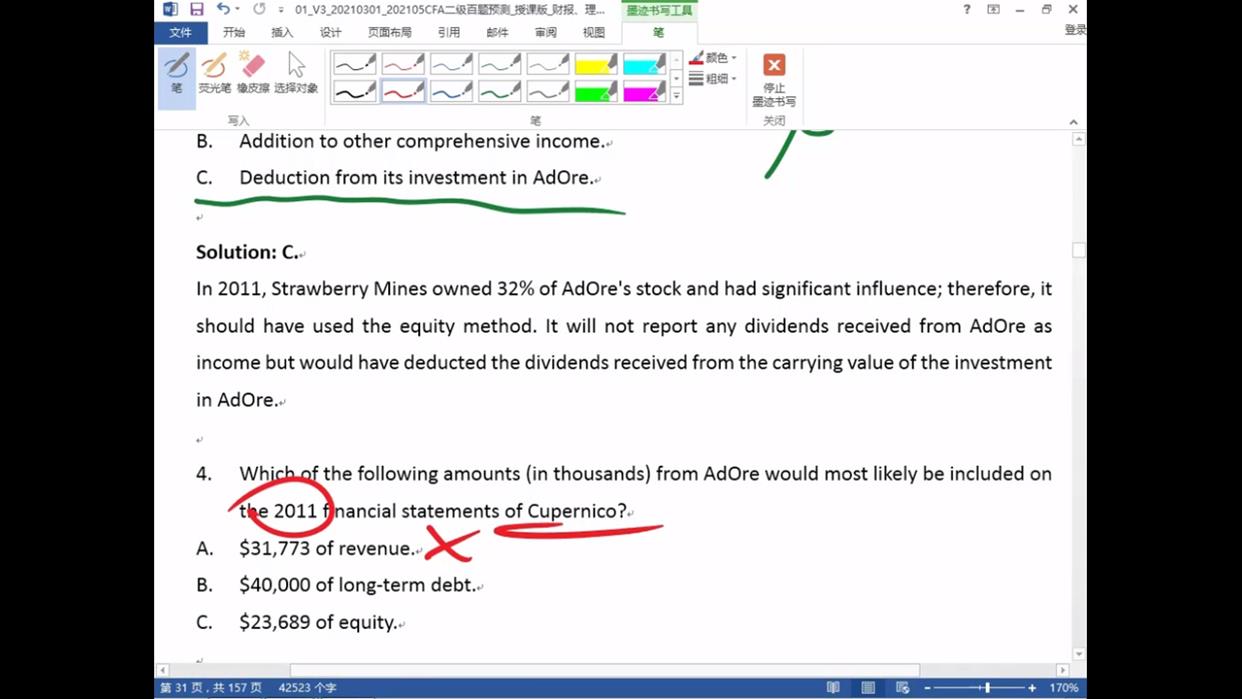Screen dimensions: 1242x699
Task: Click the 第 31 页 page indicator
Action: [x=211, y=688]
